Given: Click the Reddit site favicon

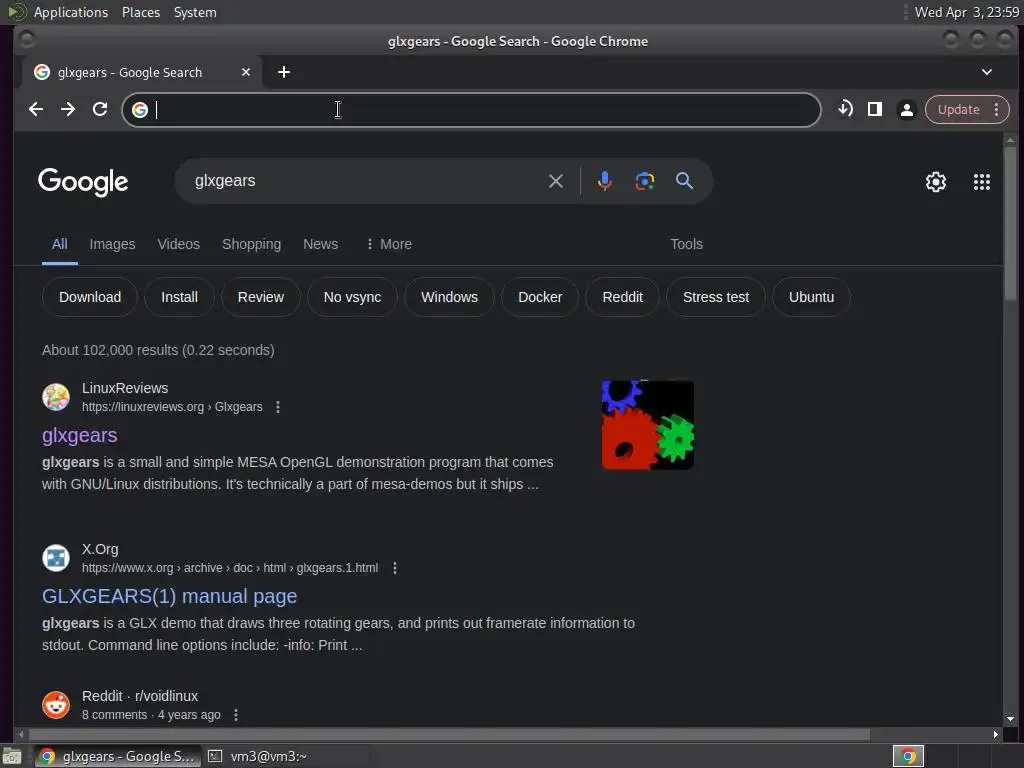Looking at the screenshot, I should click(56, 705).
